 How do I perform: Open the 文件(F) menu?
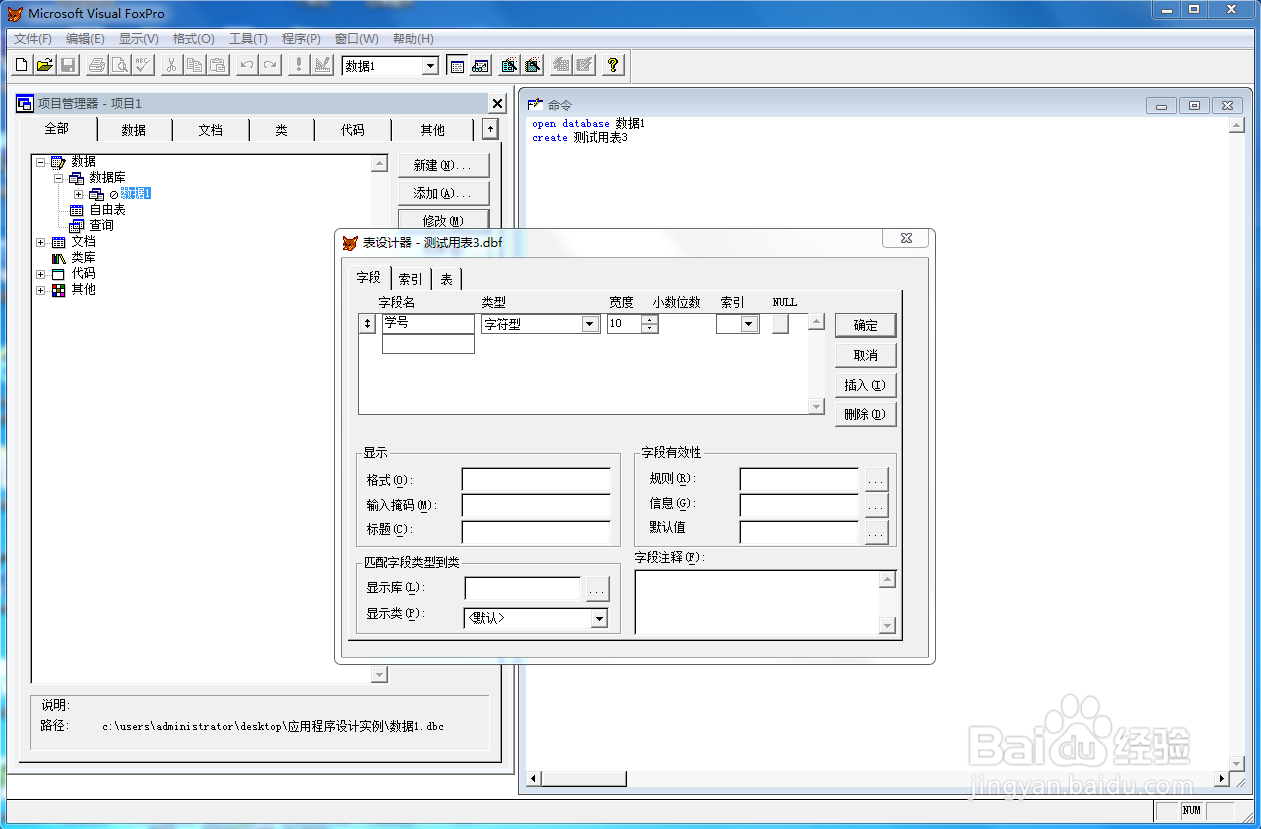pyautogui.click(x=33, y=39)
